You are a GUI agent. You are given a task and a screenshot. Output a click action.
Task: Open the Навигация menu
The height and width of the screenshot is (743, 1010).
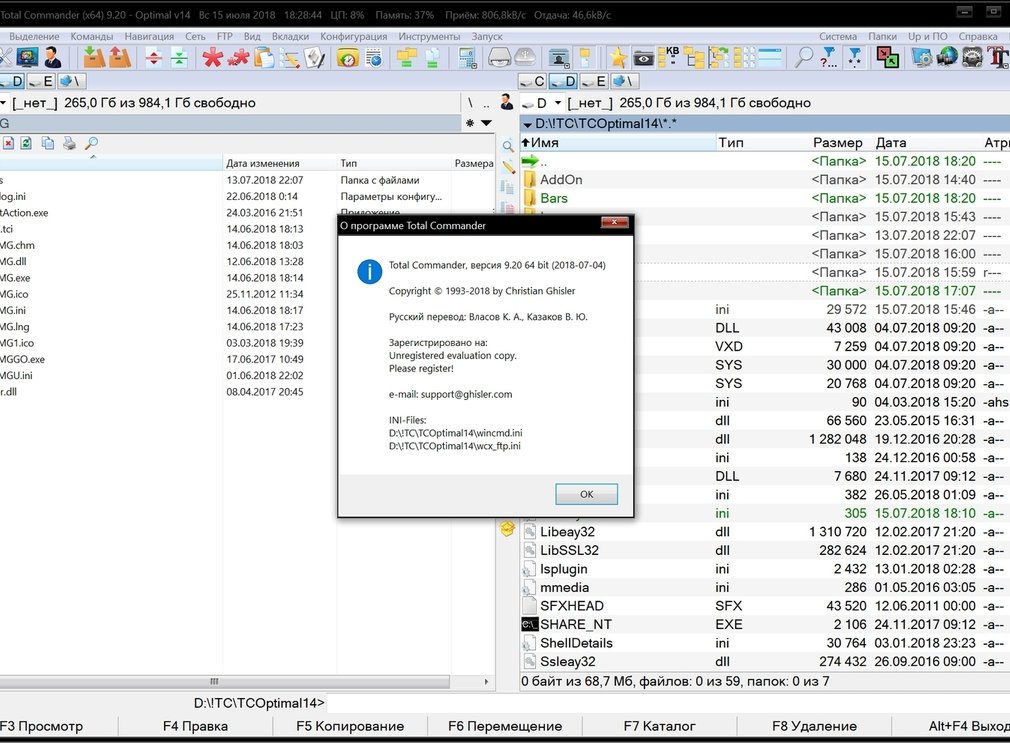(149, 36)
